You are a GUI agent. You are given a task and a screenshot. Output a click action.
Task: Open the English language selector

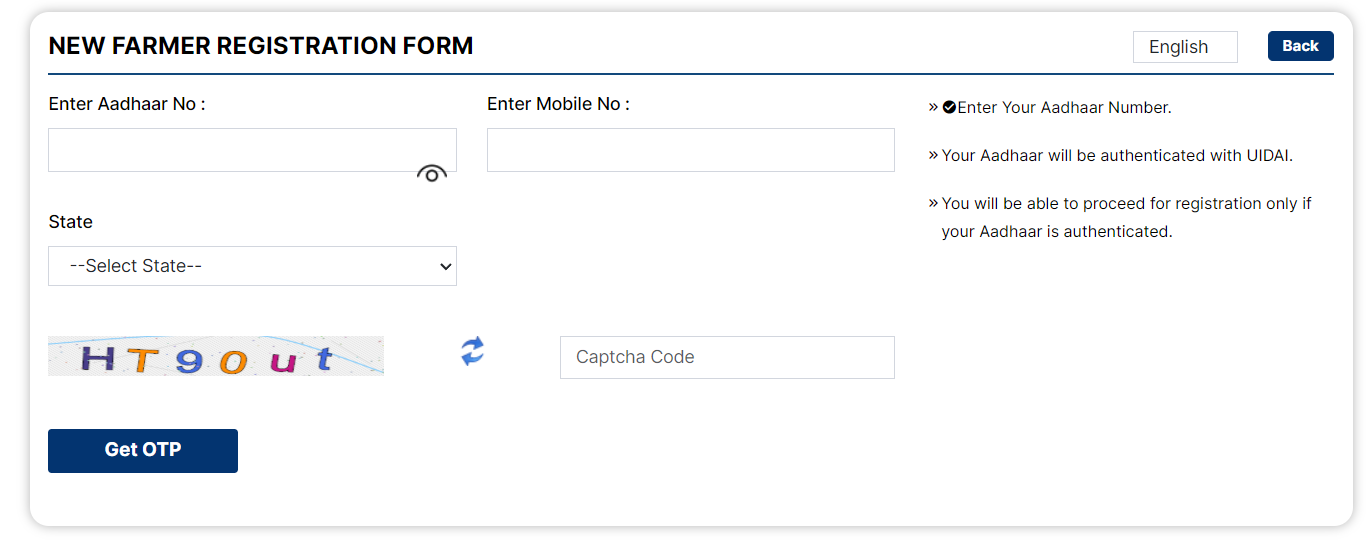pyautogui.click(x=1185, y=47)
